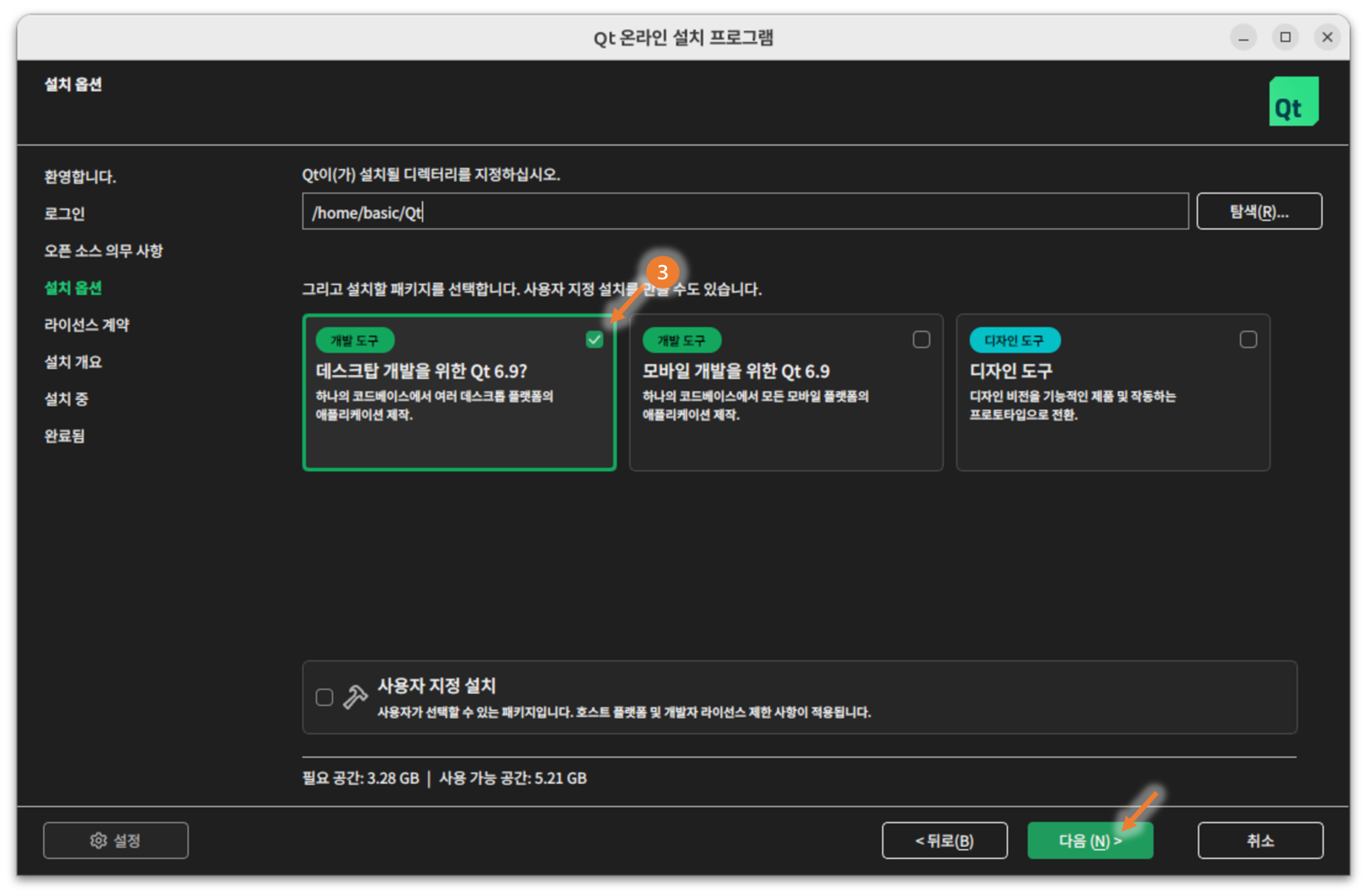Enable the 사용자 지정 설치 checkbox
The height and width of the screenshot is (896, 1367).
324,697
